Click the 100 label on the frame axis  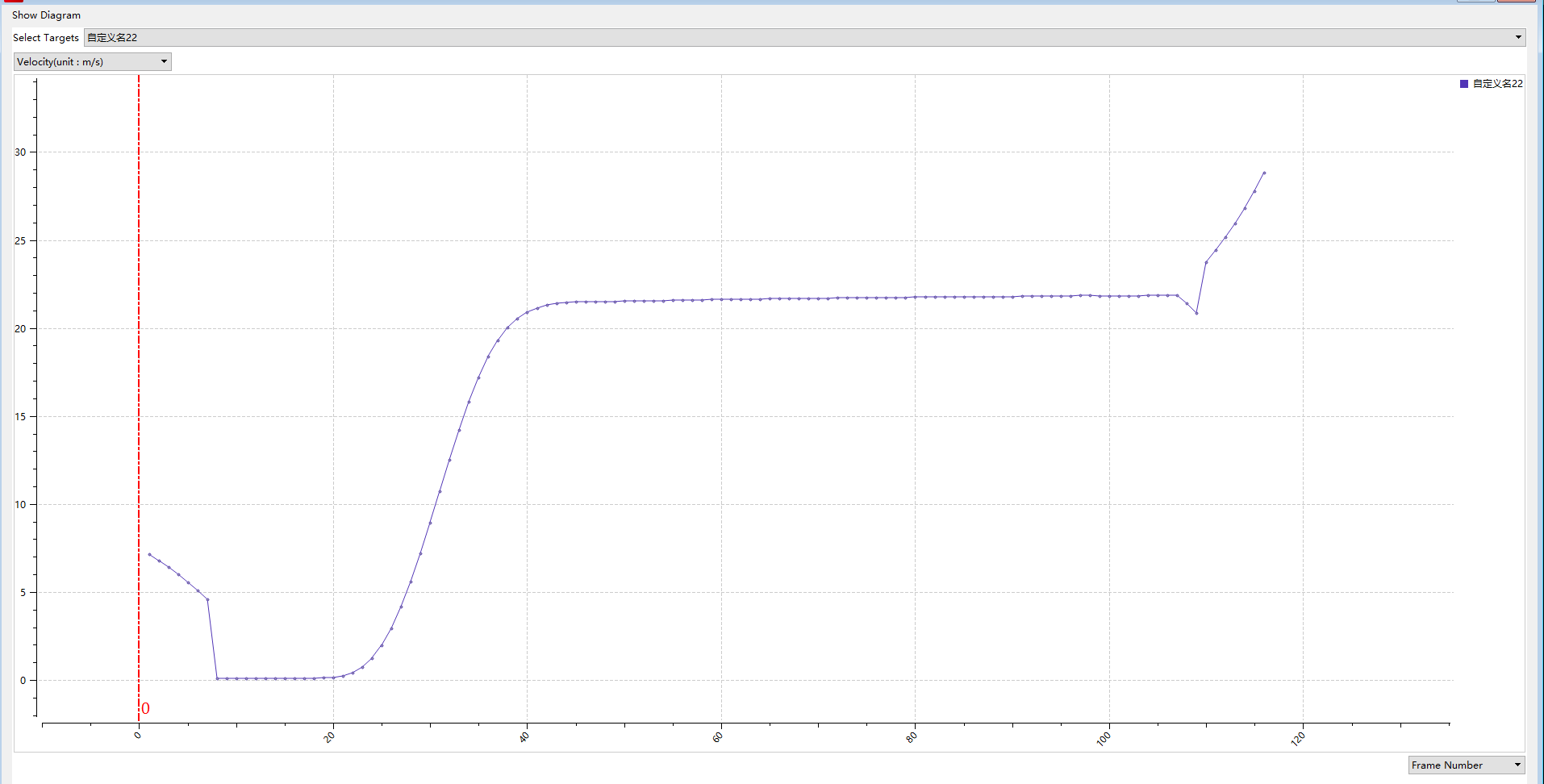[x=1104, y=739]
